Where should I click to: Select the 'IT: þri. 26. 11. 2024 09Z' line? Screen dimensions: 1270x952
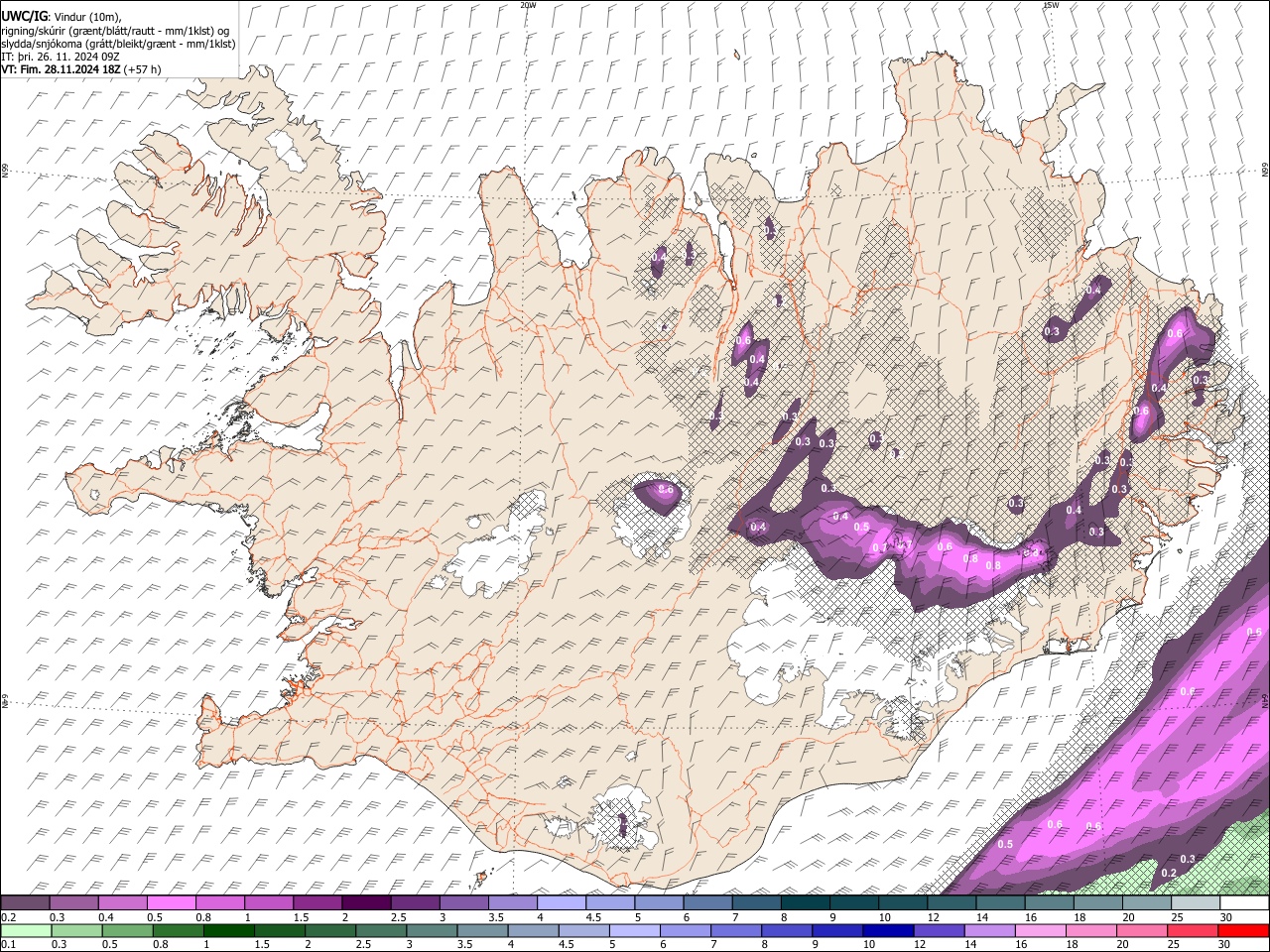pos(61,57)
